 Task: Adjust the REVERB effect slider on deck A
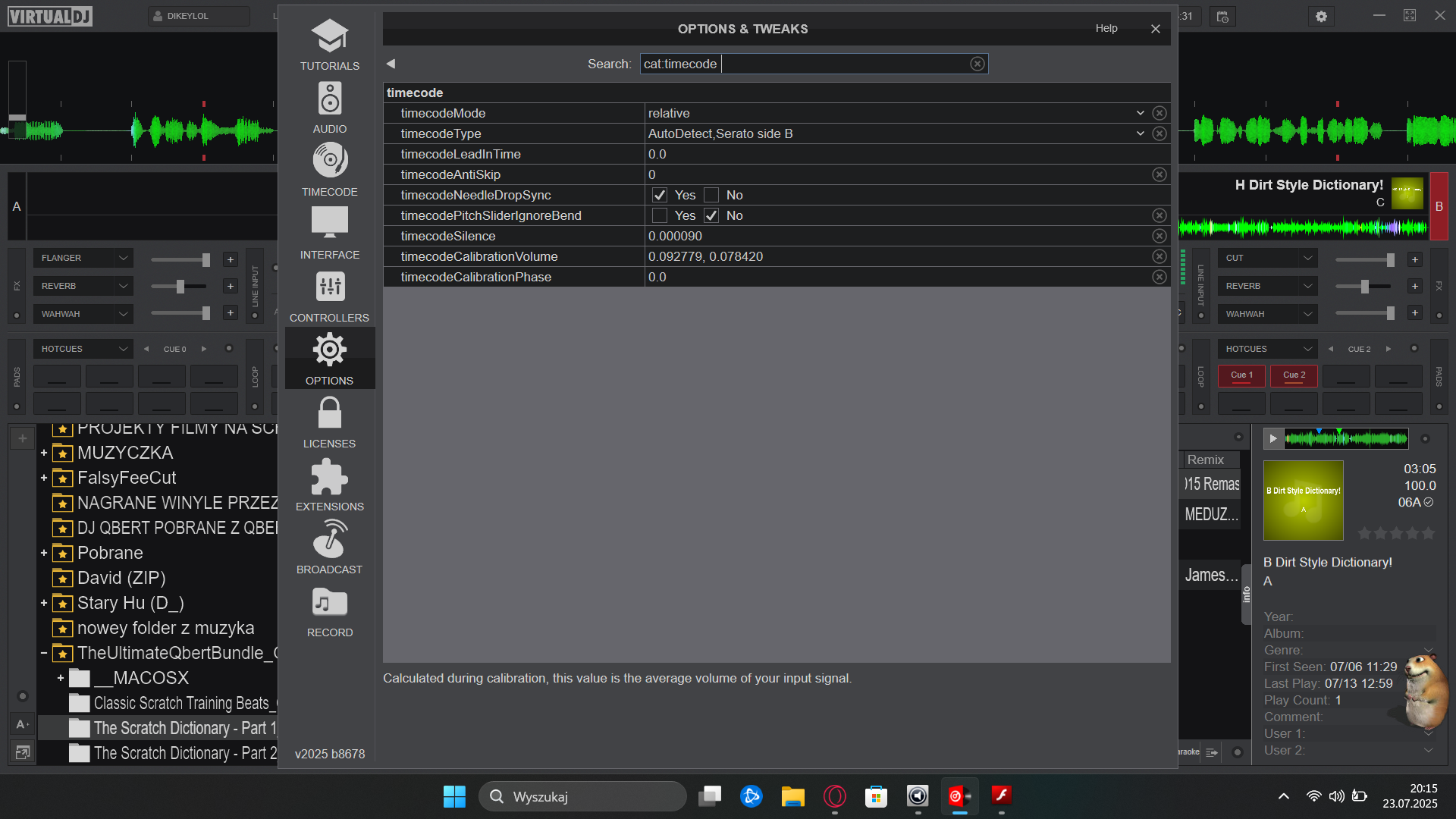pos(180,286)
